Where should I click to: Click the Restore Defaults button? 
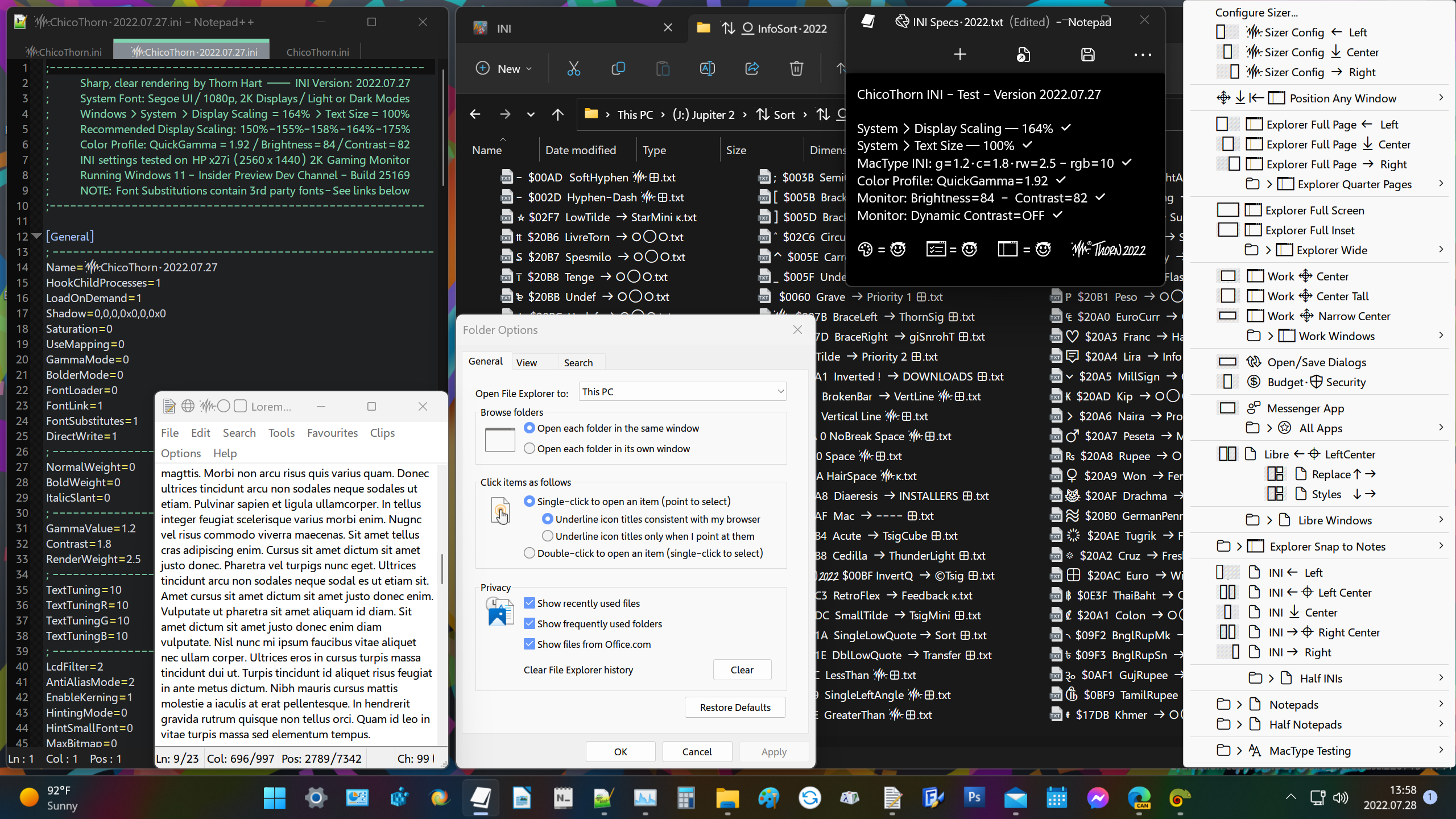tap(735, 707)
